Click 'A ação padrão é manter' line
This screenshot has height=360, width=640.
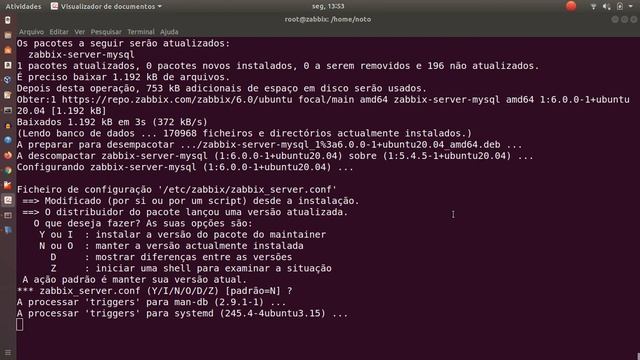[134, 280]
